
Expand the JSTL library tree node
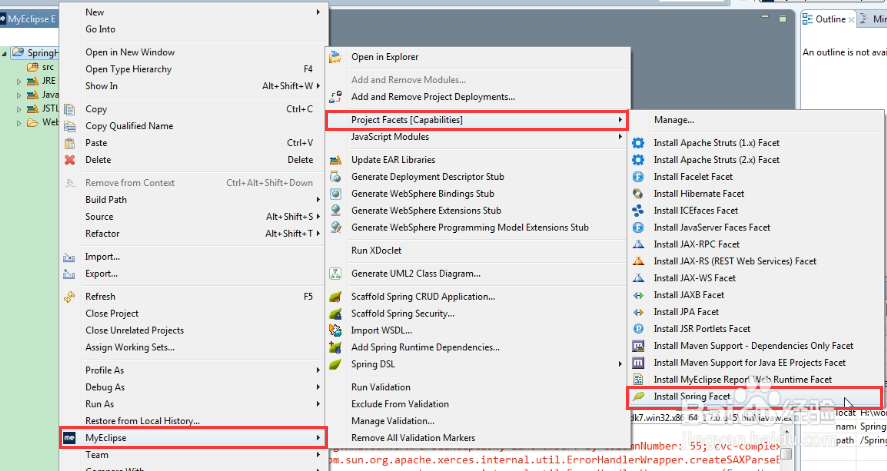pos(19,109)
